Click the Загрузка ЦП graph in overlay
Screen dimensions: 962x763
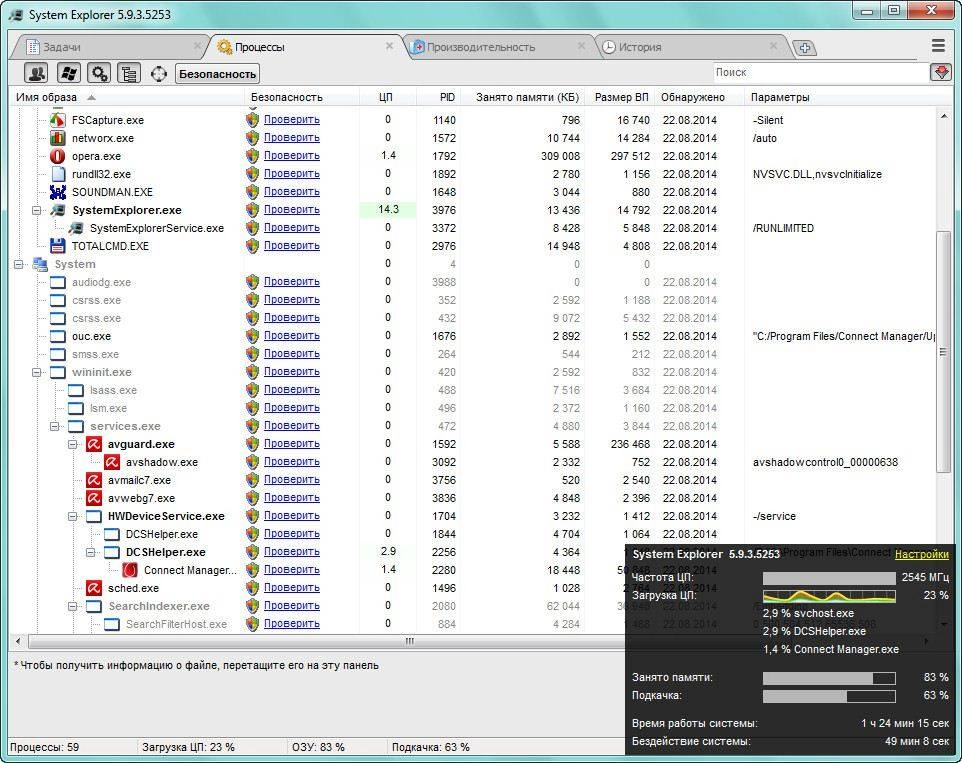click(829, 596)
